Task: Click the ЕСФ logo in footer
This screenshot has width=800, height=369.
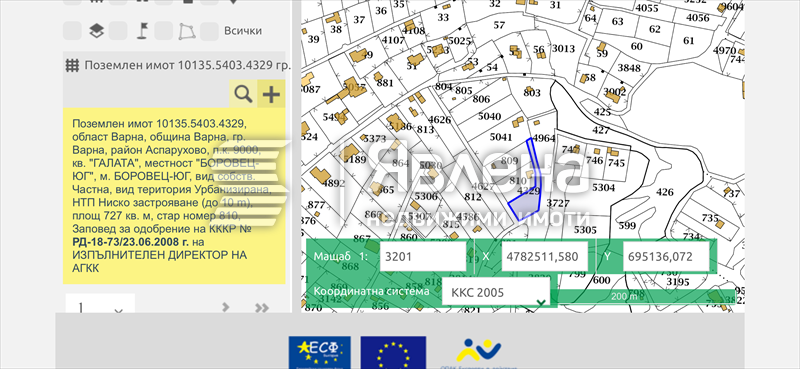Action: (319, 352)
